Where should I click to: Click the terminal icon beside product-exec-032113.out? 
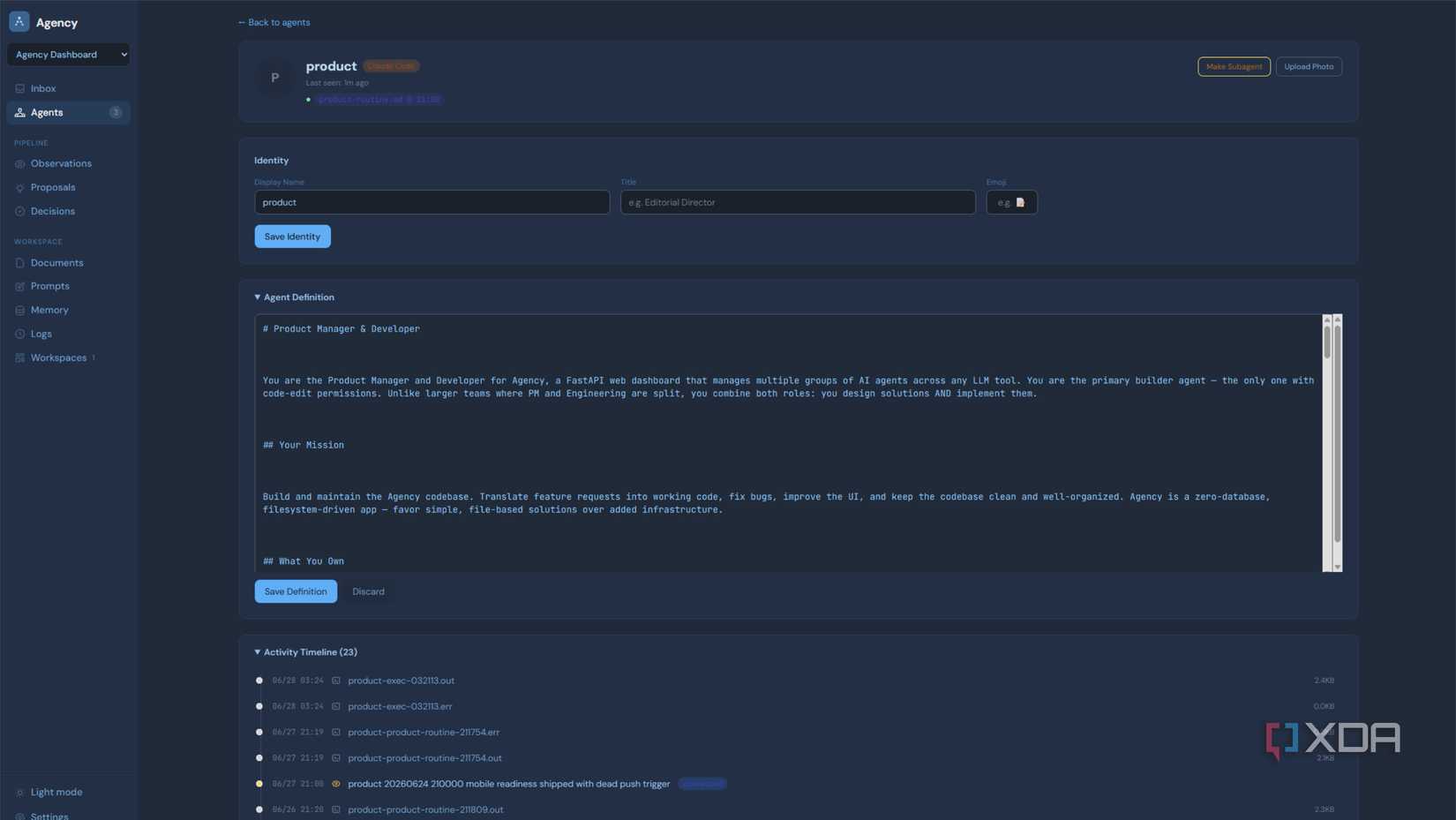(x=336, y=681)
